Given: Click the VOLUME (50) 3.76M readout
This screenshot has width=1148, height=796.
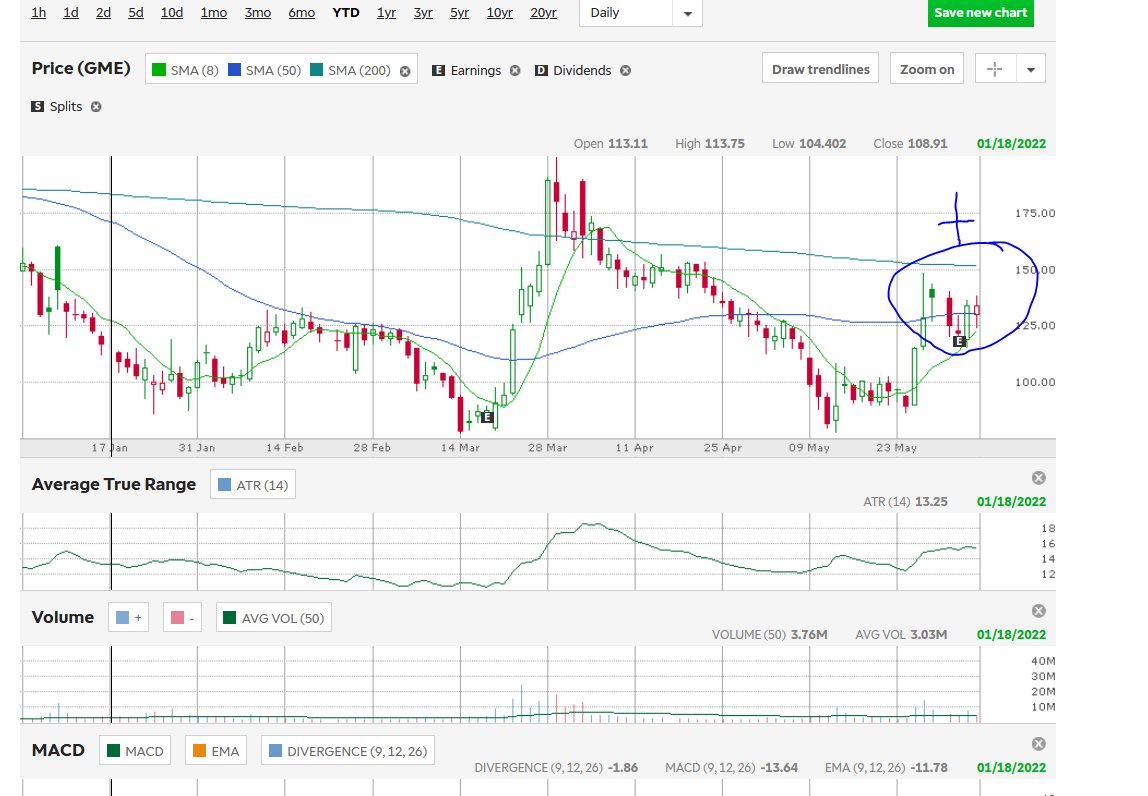Looking at the screenshot, I should 769,635.
